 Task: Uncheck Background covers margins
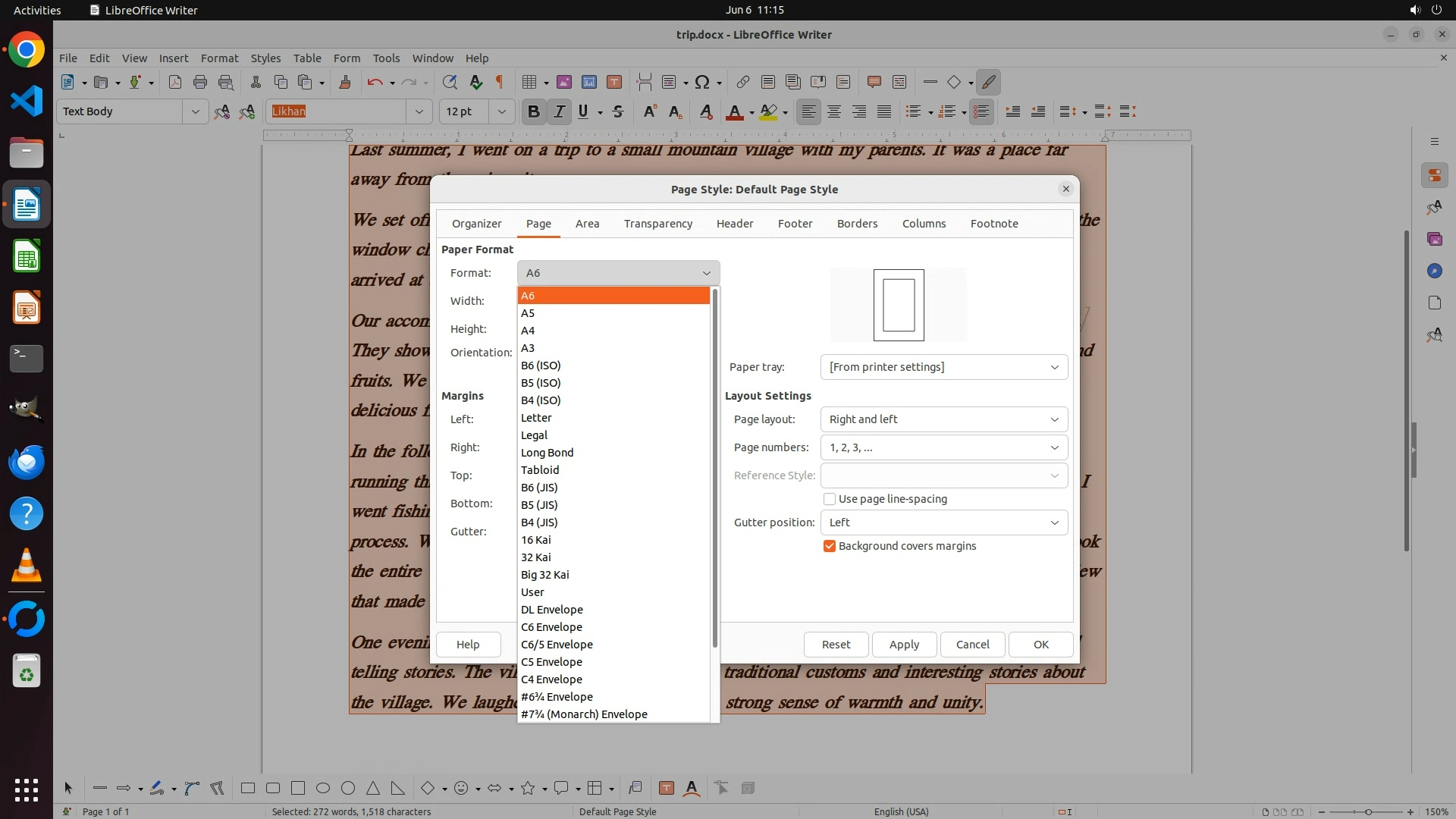point(830,546)
